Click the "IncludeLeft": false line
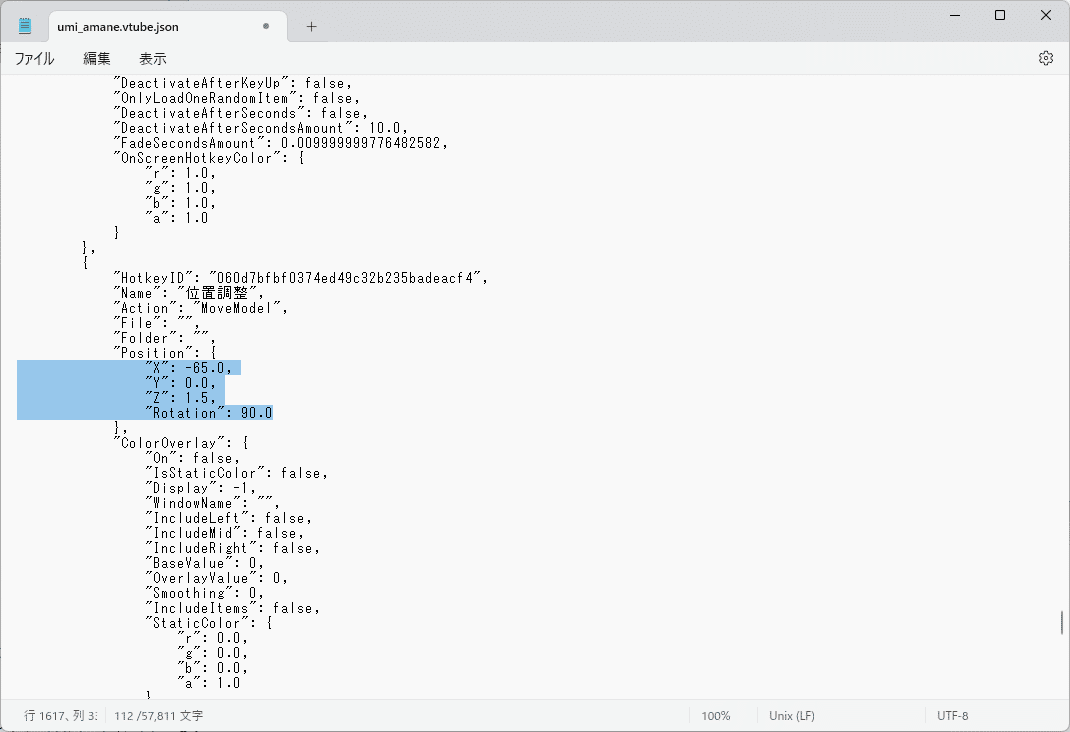The image size is (1070, 732). [x=229, y=518]
